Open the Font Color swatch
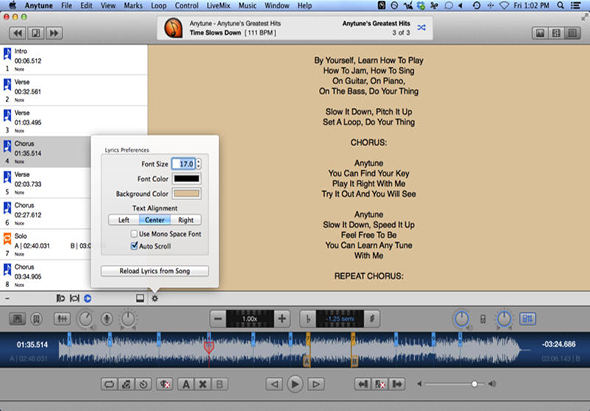The height and width of the screenshot is (411, 590). click(x=187, y=179)
